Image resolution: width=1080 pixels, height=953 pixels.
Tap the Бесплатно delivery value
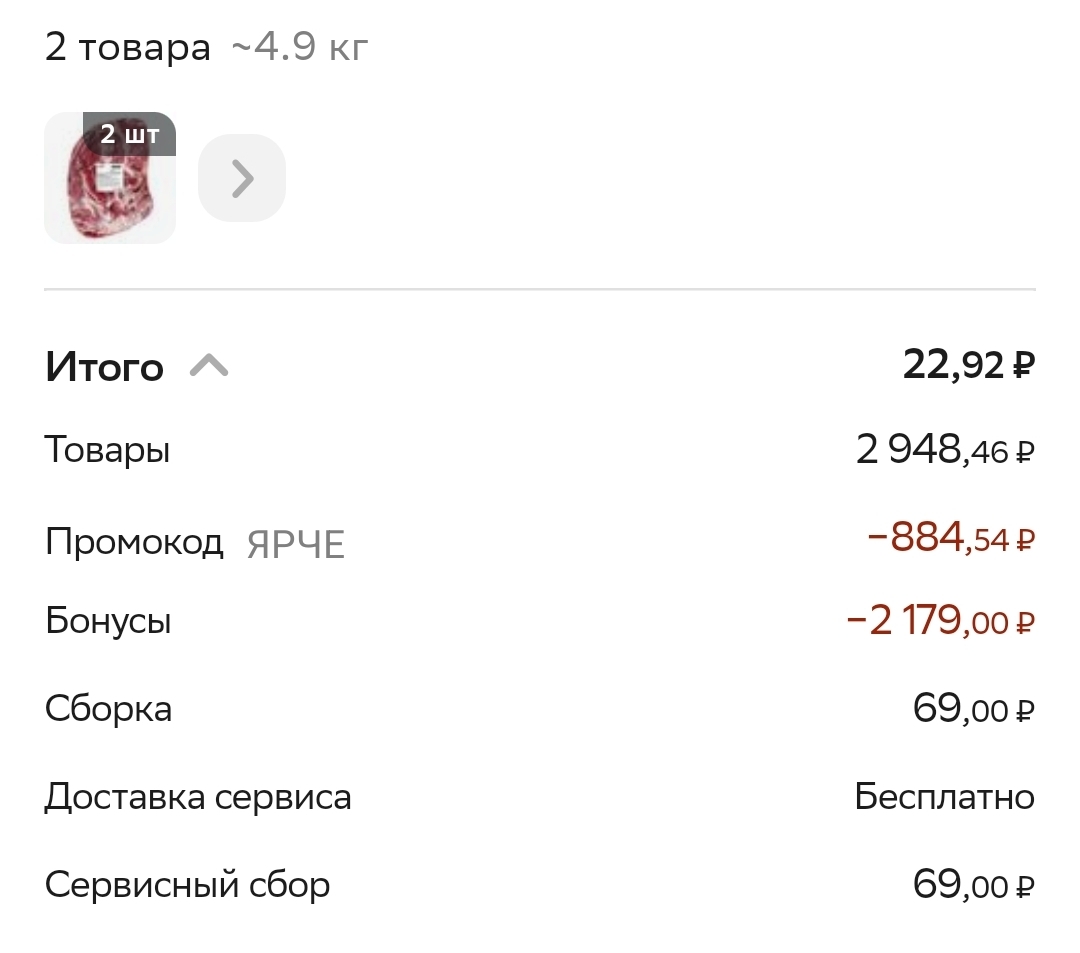pos(944,797)
